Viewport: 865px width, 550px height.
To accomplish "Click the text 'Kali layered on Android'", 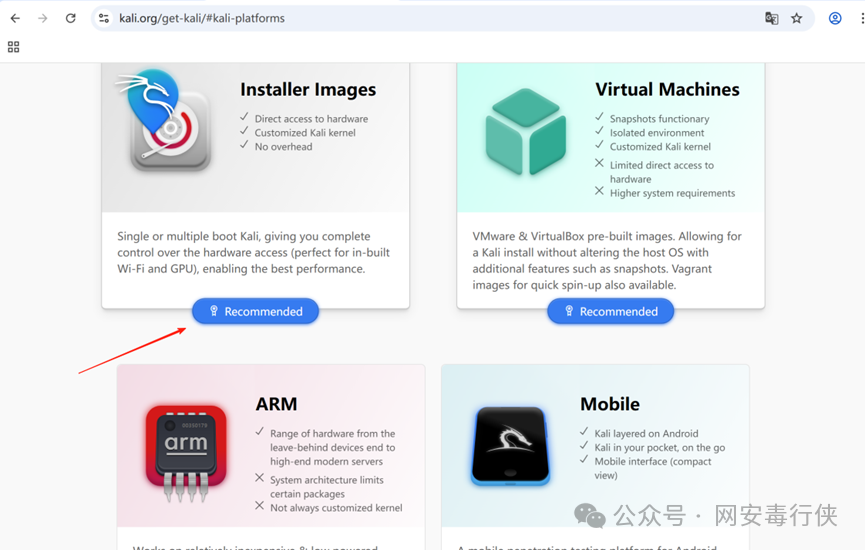I will tap(646, 434).
